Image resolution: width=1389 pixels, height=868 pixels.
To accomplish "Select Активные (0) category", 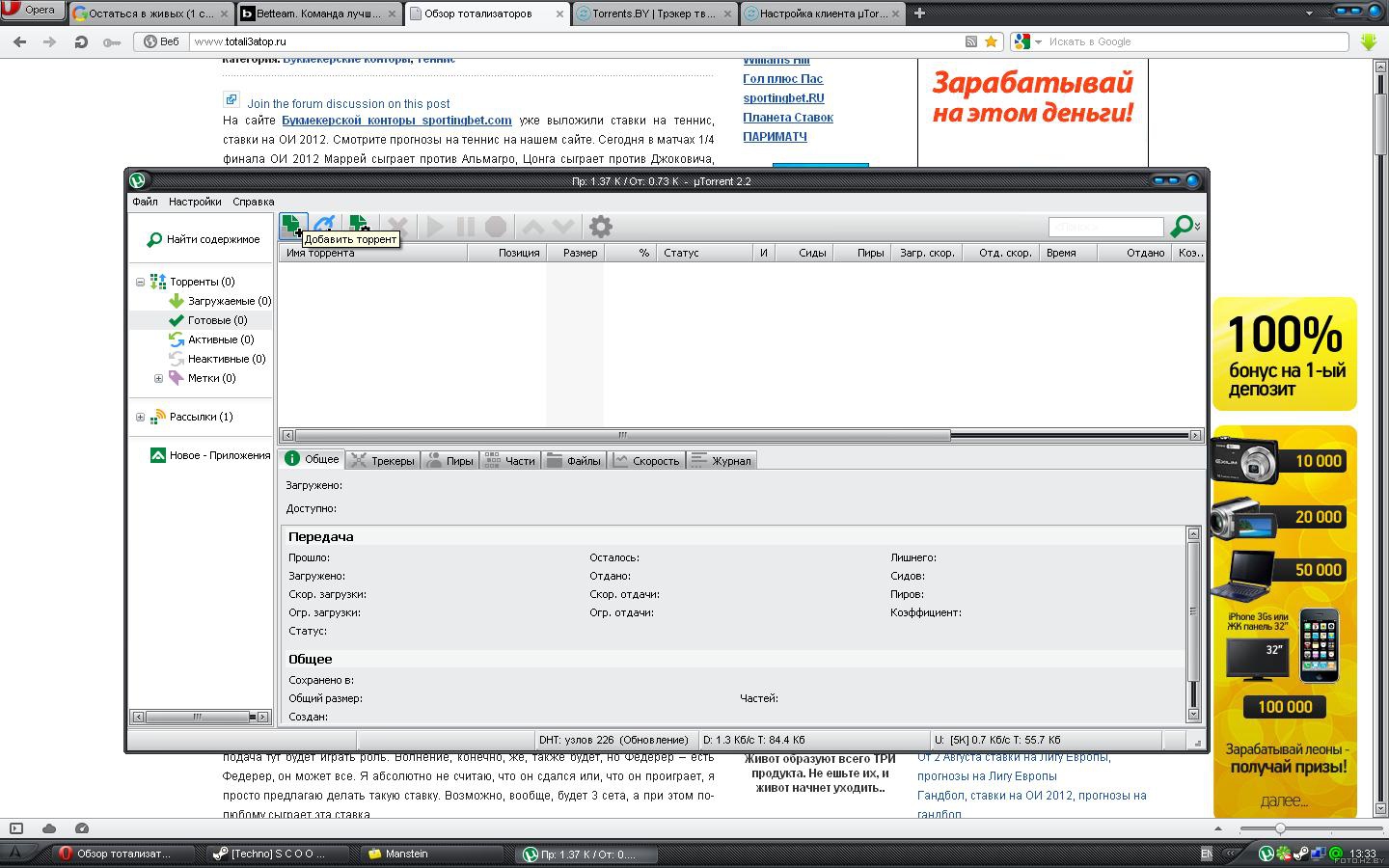I will pos(211,339).
